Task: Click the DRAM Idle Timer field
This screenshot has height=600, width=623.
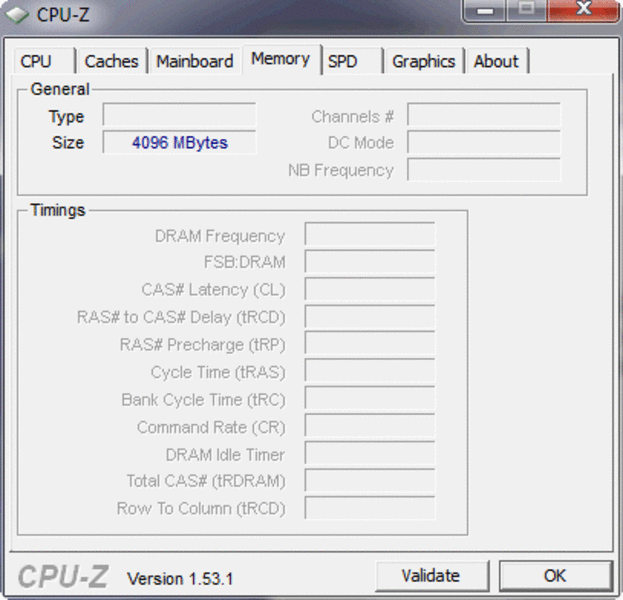Action: (370, 453)
